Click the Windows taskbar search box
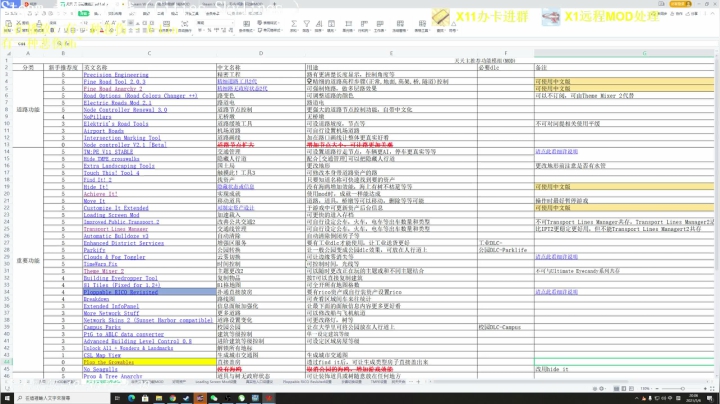This screenshot has height=404, width=720. (62, 398)
